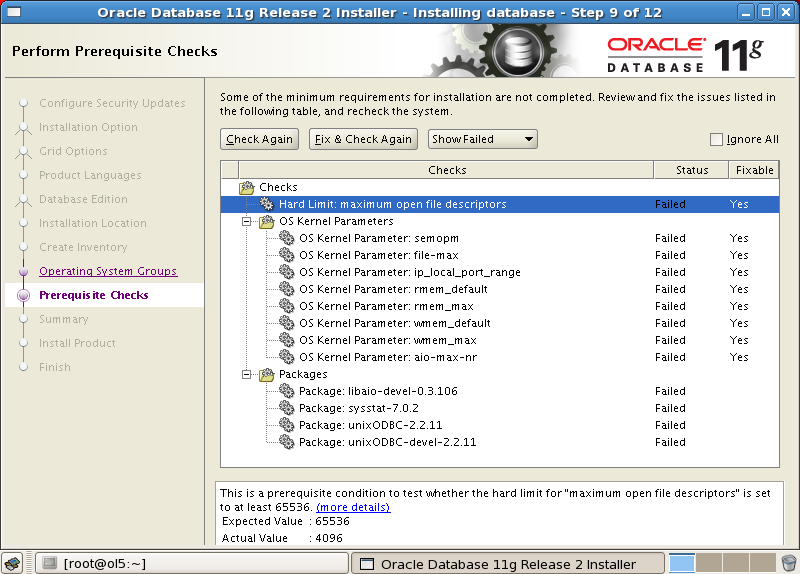Click gear icon beside file-max parameter
This screenshot has width=800, height=574.
click(x=287, y=255)
